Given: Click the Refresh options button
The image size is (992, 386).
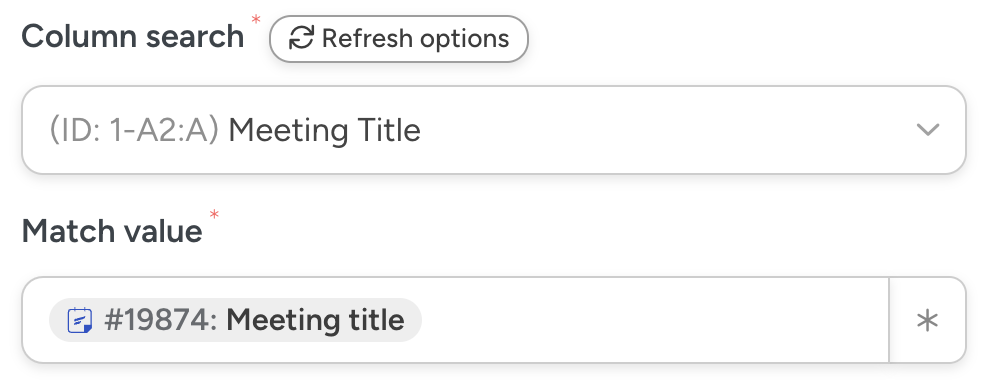Looking at the screenshot, I should pos(399,39).
